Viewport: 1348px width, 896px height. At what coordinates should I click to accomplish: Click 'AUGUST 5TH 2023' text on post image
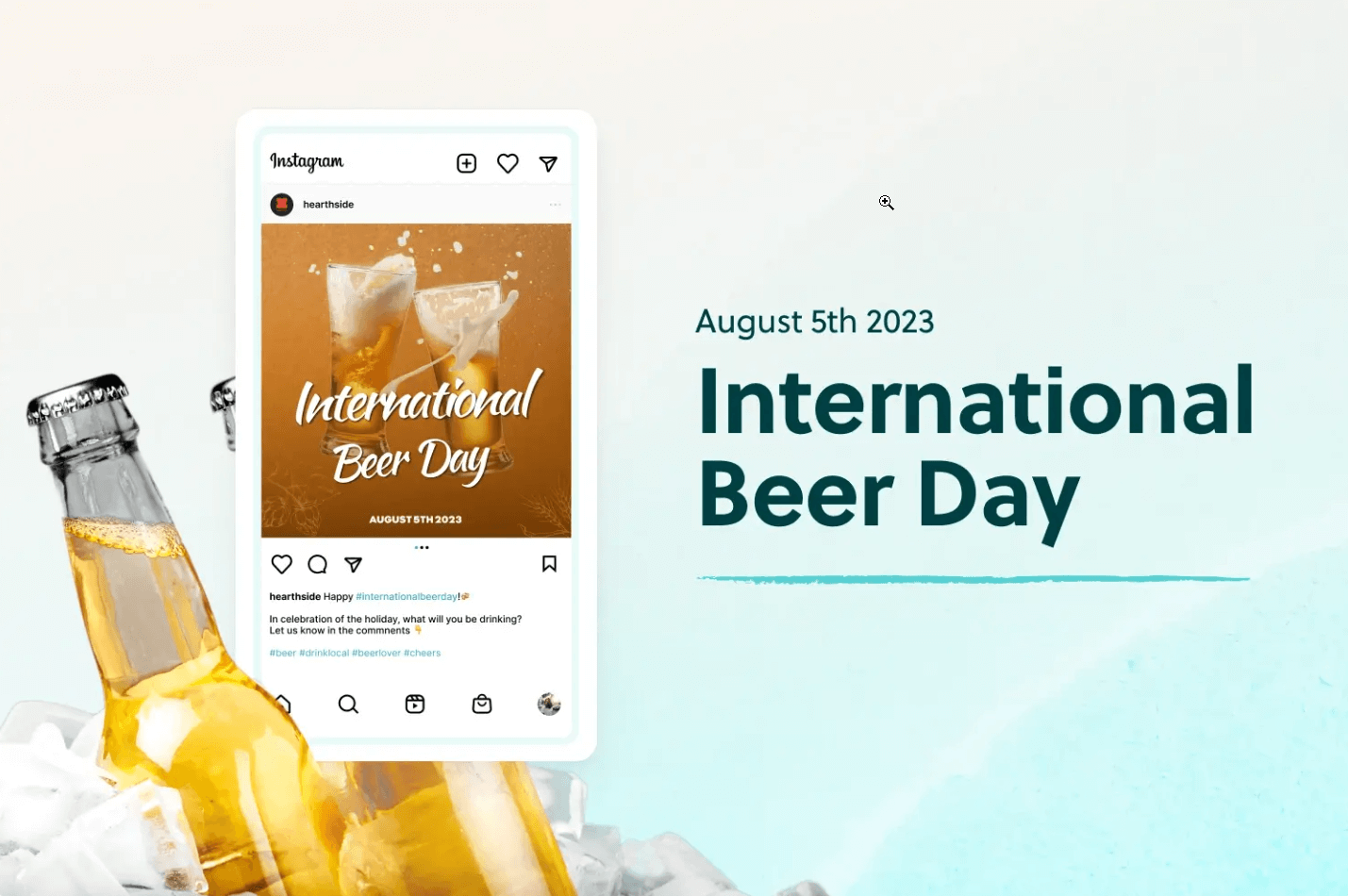(x=415, y=520)
